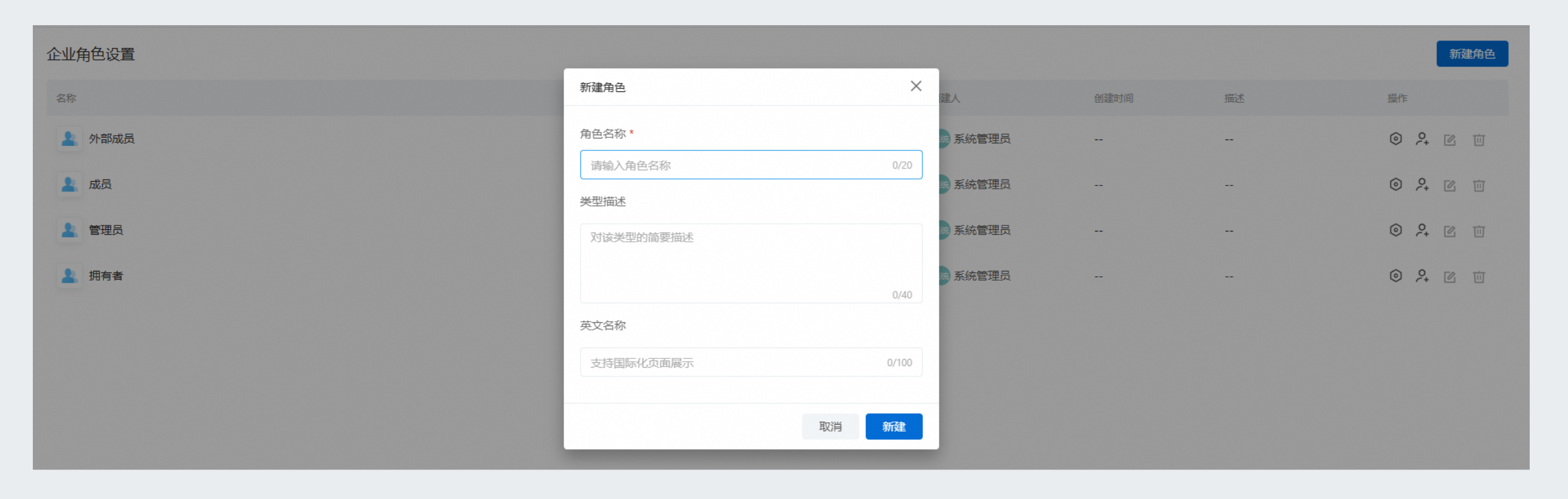Click 系统管理员 creator in 成员 row
Image resolution: width=1568 pixels, height=499 pixels.
981,184
